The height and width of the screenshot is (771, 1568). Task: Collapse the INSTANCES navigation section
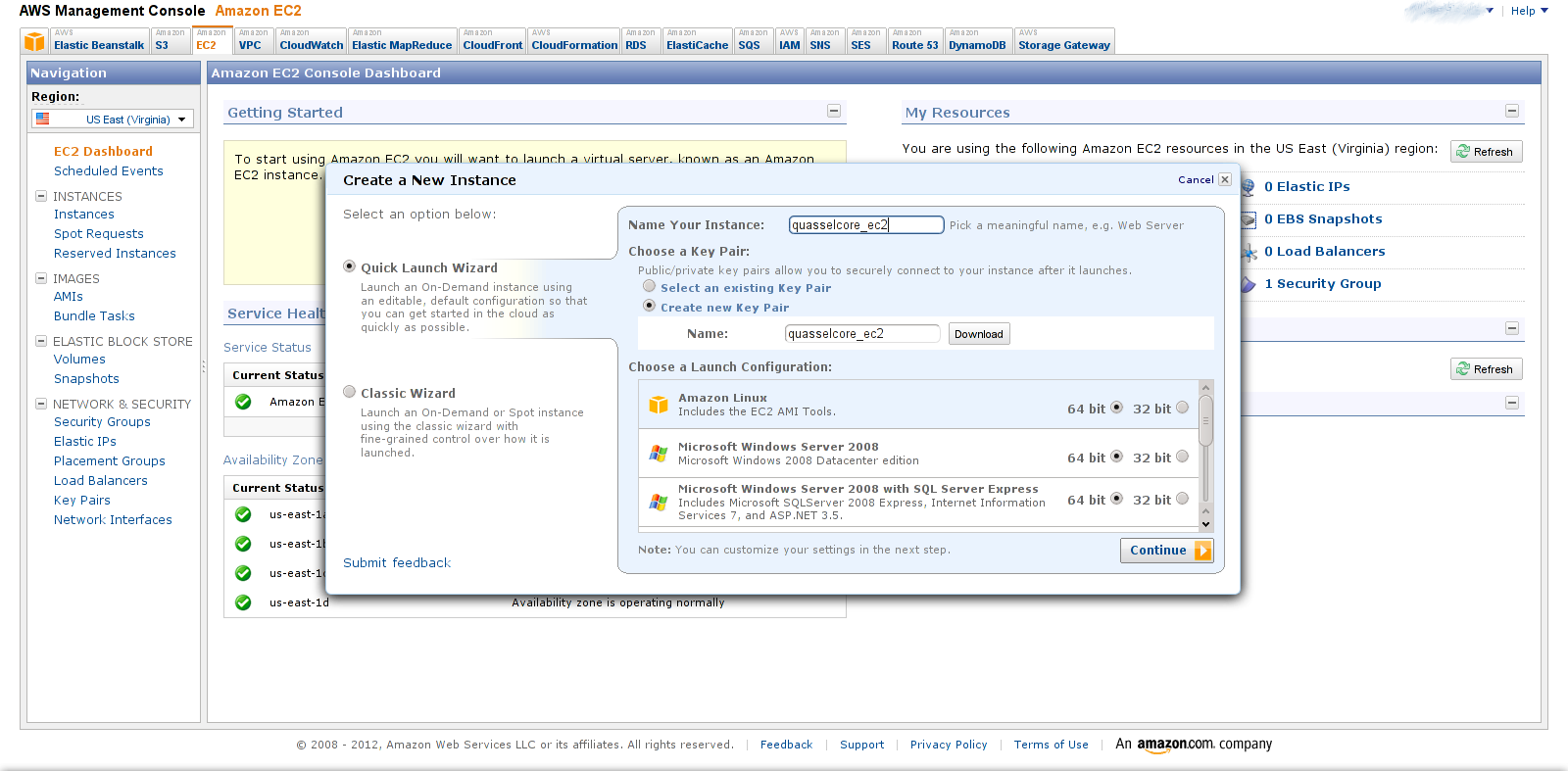click(41, 196)
